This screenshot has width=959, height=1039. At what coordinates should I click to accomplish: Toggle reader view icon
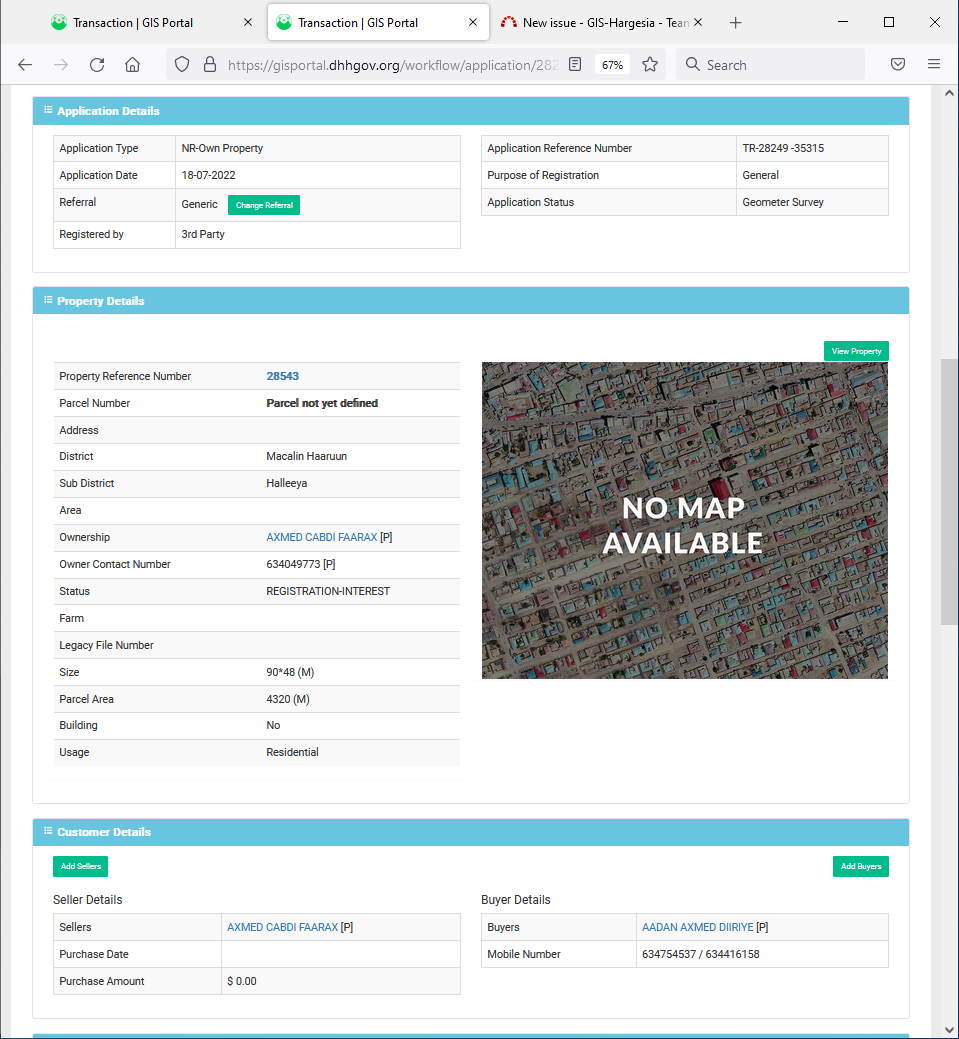[575, 64]
